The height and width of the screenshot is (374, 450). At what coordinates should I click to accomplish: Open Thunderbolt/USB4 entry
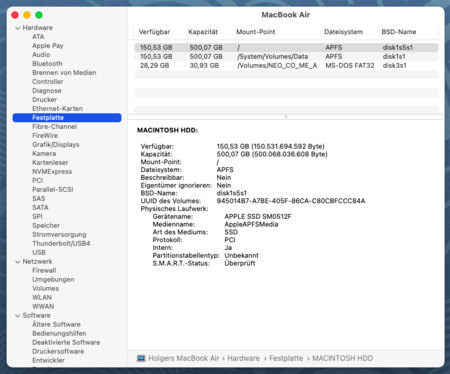[x=61, y=244]
